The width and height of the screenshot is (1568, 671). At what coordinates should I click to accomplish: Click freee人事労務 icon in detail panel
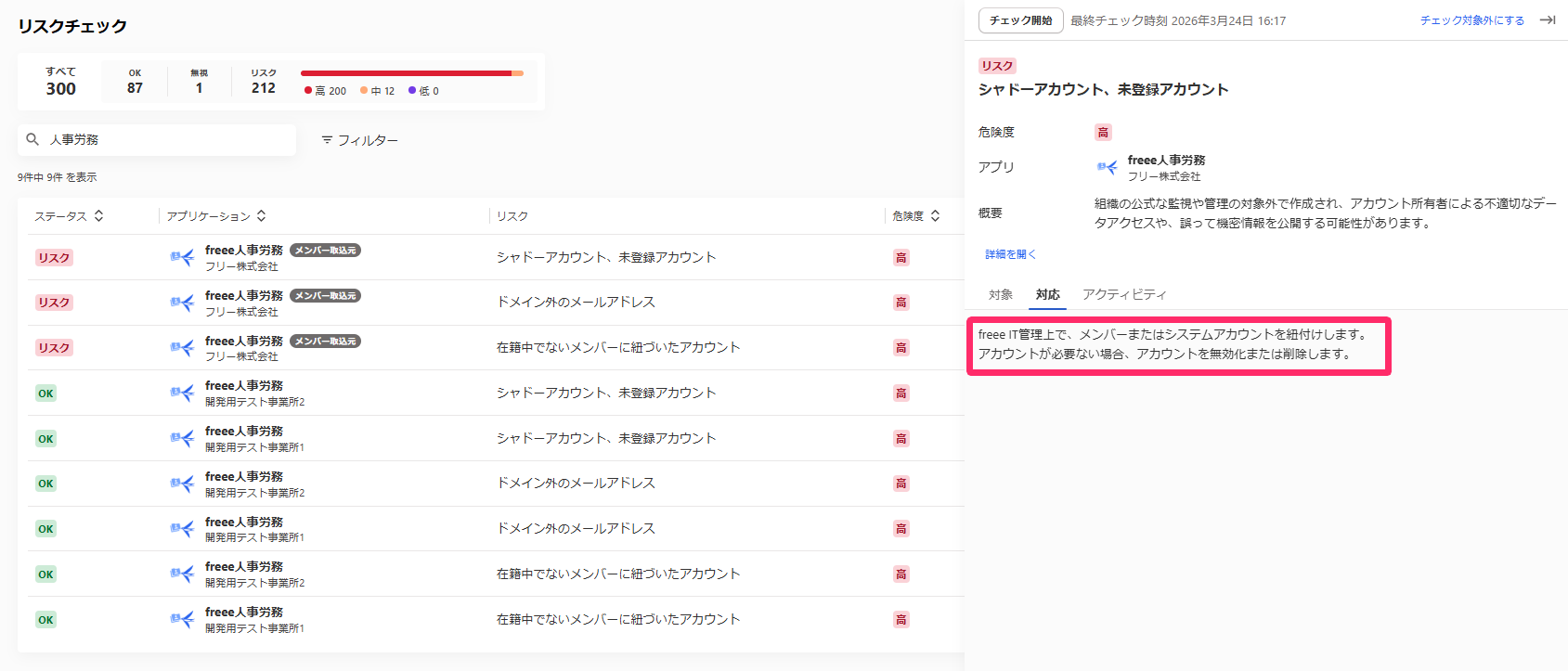click(x=1107, y=168)
